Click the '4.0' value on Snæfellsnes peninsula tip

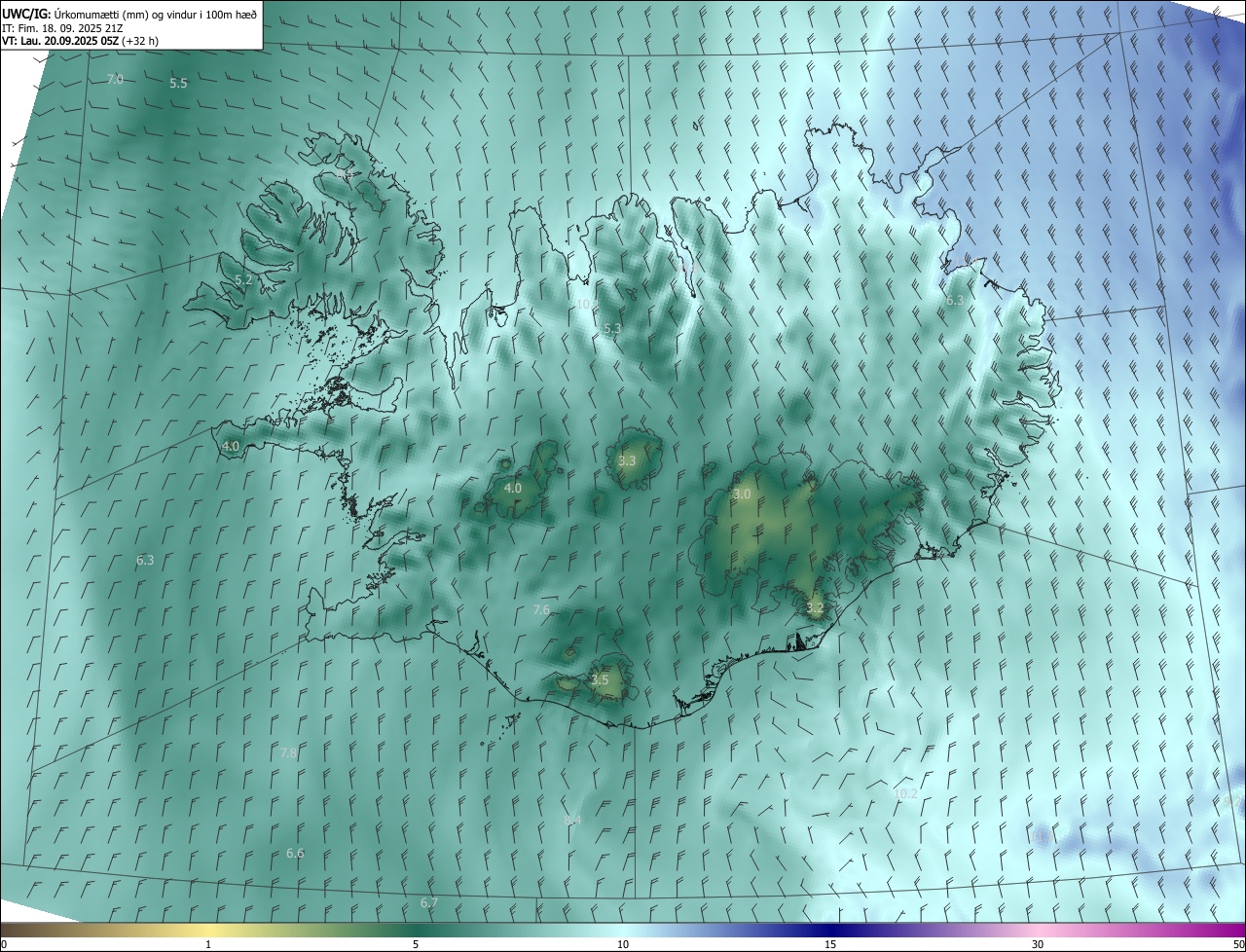point(231,447)
